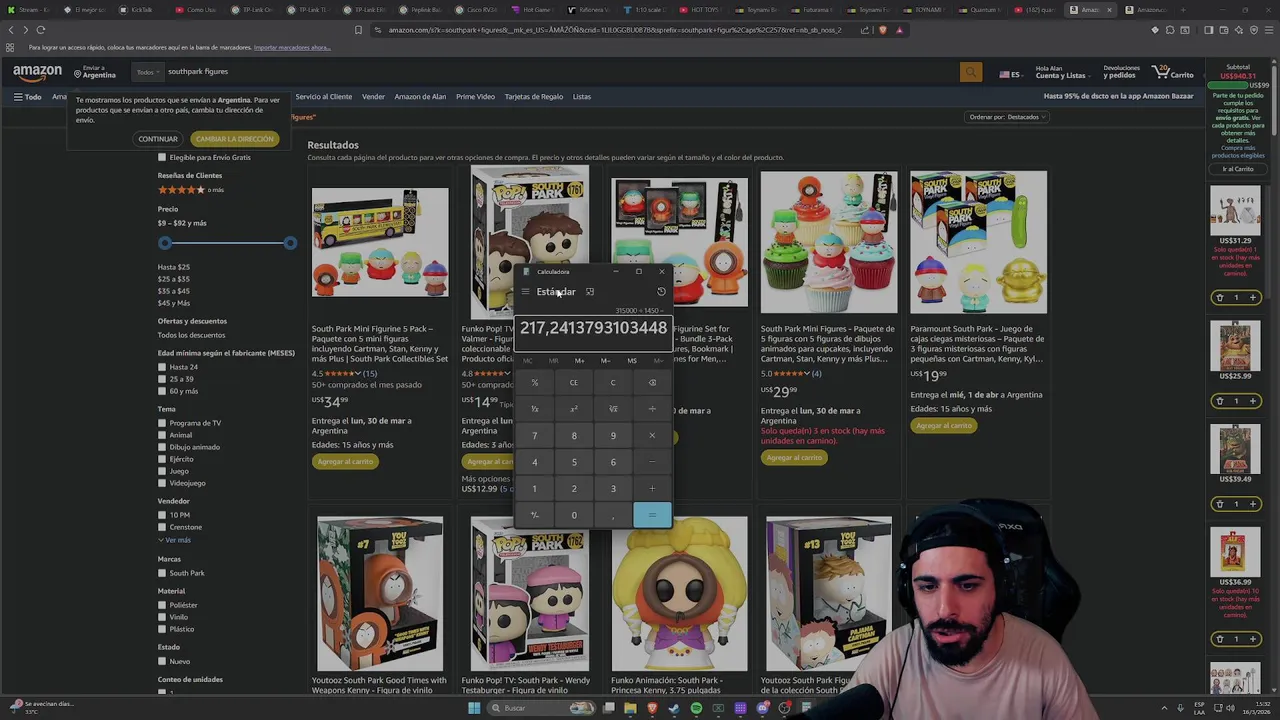Check the Elegible para Envío Gratis box

tap(162, 157)
